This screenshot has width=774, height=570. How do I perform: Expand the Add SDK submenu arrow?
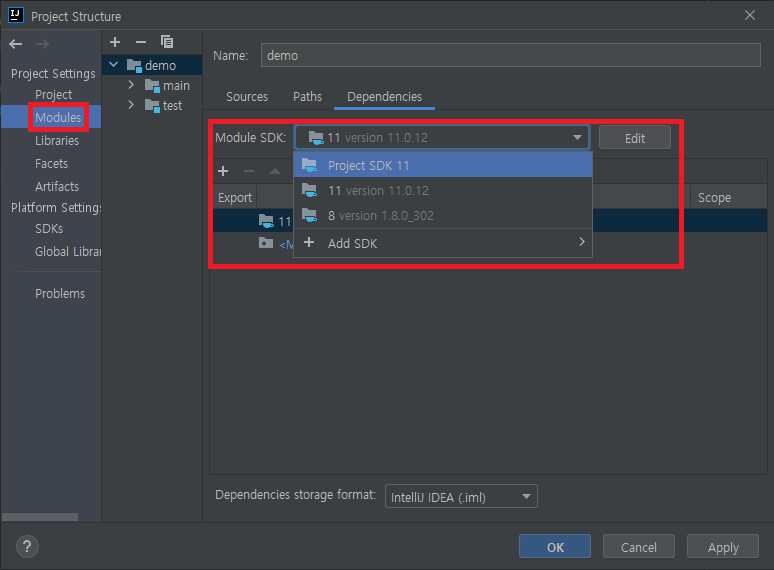582,242
